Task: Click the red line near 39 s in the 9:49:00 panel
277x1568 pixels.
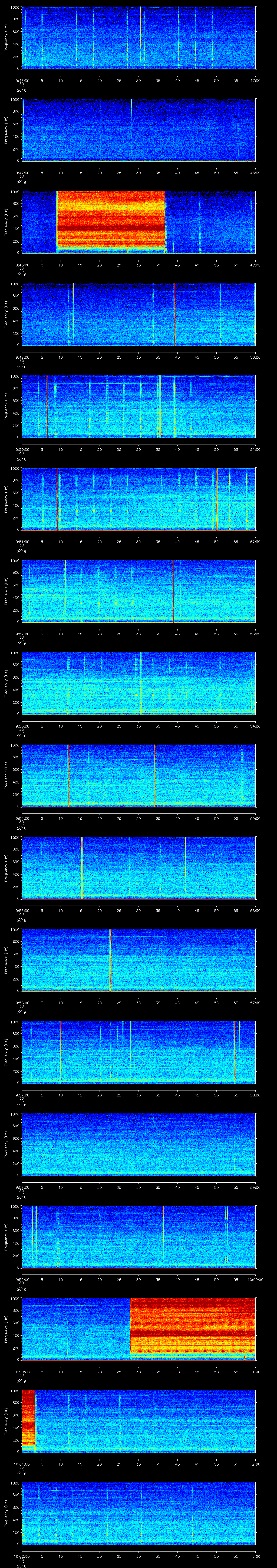Action: point(174,314)
